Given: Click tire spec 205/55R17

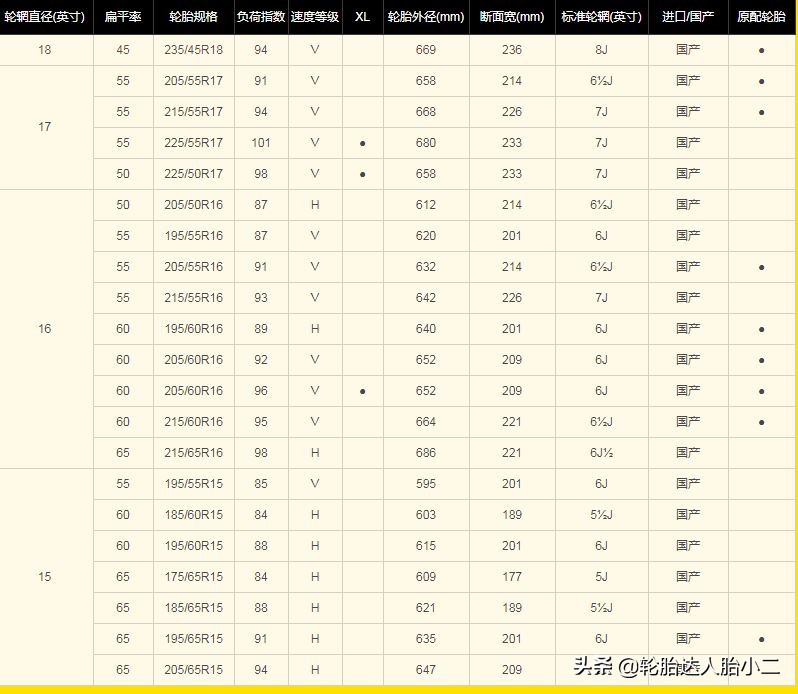Looking at the screenshot, I should pos(193,81).
